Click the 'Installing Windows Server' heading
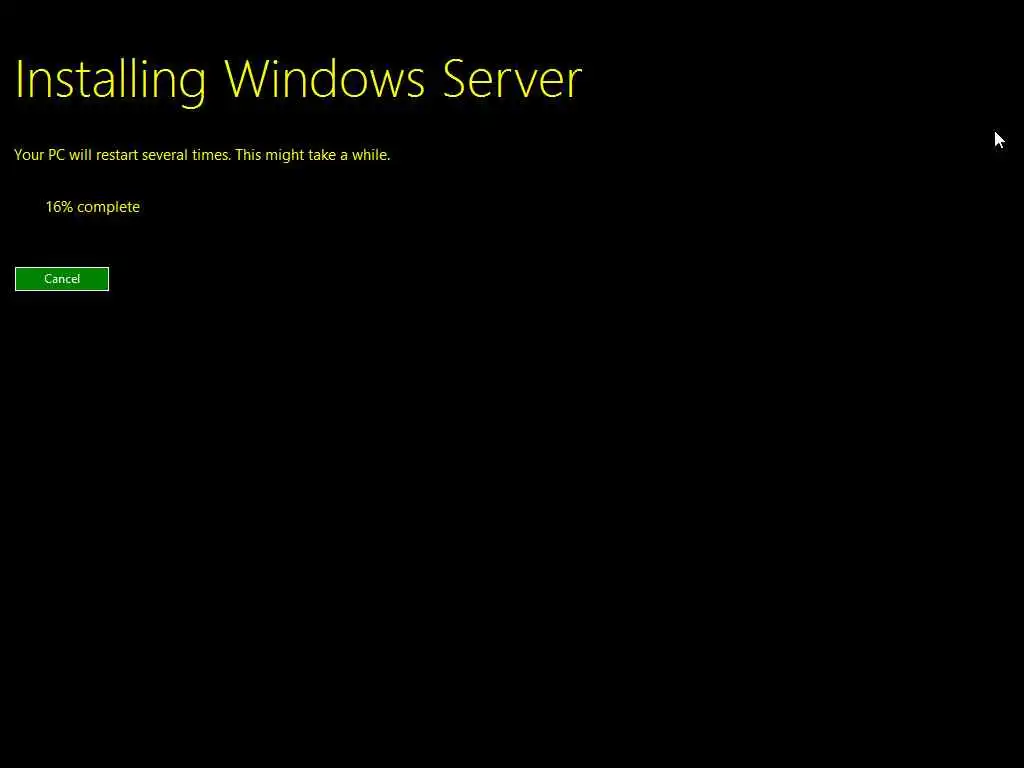This screenshot has height=768, width=1024. pos(298,80)
